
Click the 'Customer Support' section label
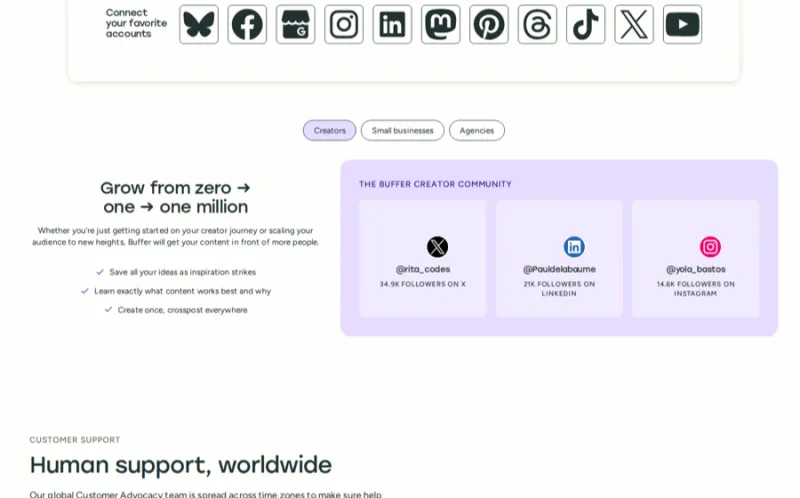pyautogui.click(x=75, y=440)
